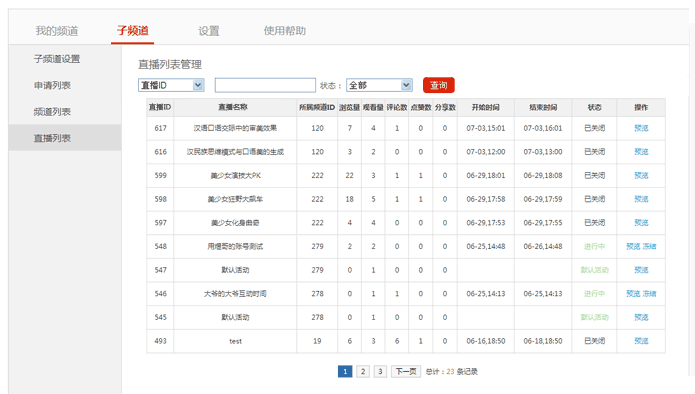Image resolution: width=695 pixels, height=394 pixels.
Task: Click live ID cell 493
Action: [x=160, y=341]
